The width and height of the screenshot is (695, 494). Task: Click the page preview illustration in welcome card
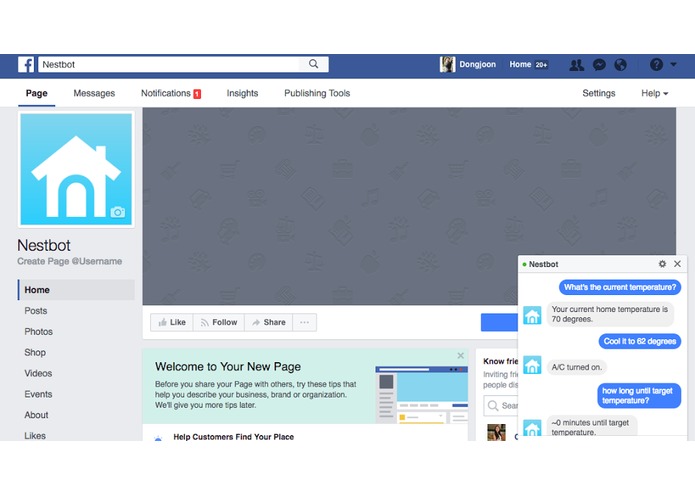point(422,394)
